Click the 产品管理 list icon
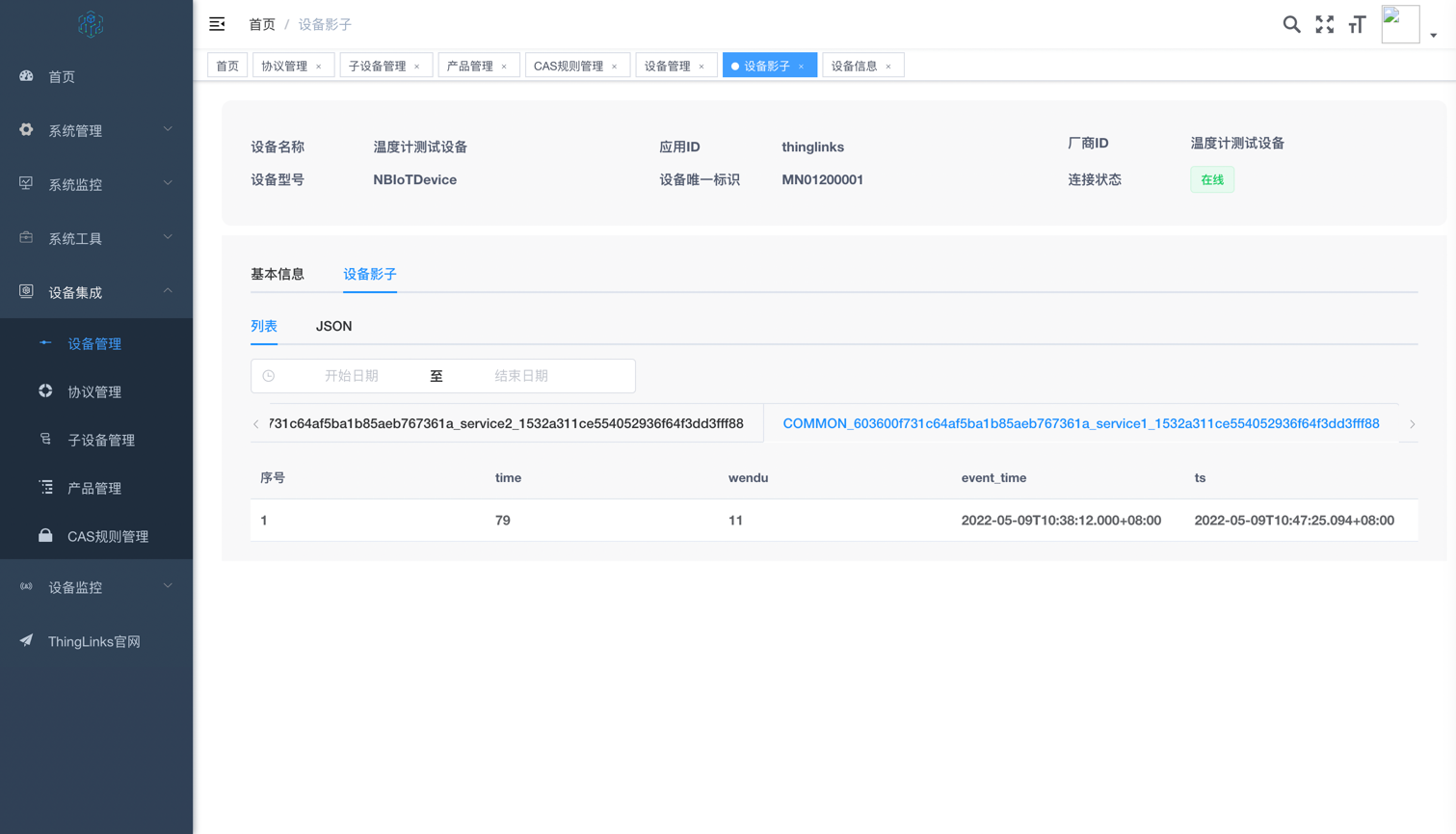The height and width of the screenshot is (834, 1456). (x=45, y=487)
